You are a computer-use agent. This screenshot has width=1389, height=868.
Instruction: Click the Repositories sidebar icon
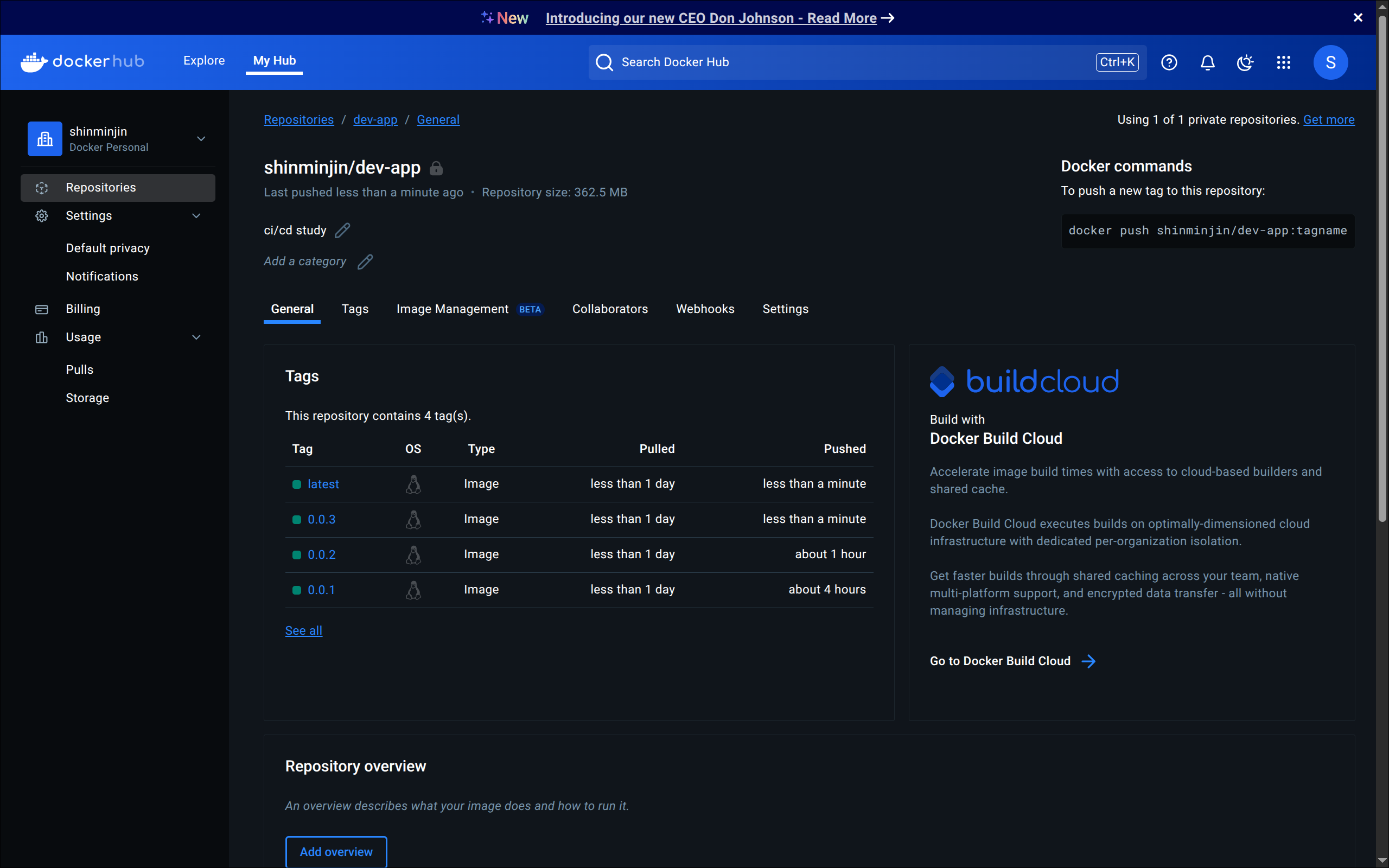42,188
